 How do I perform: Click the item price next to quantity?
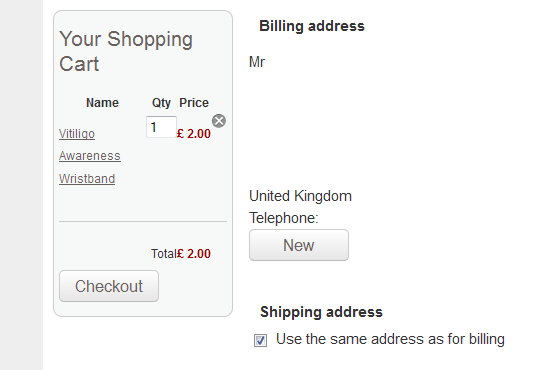point(194,134)
